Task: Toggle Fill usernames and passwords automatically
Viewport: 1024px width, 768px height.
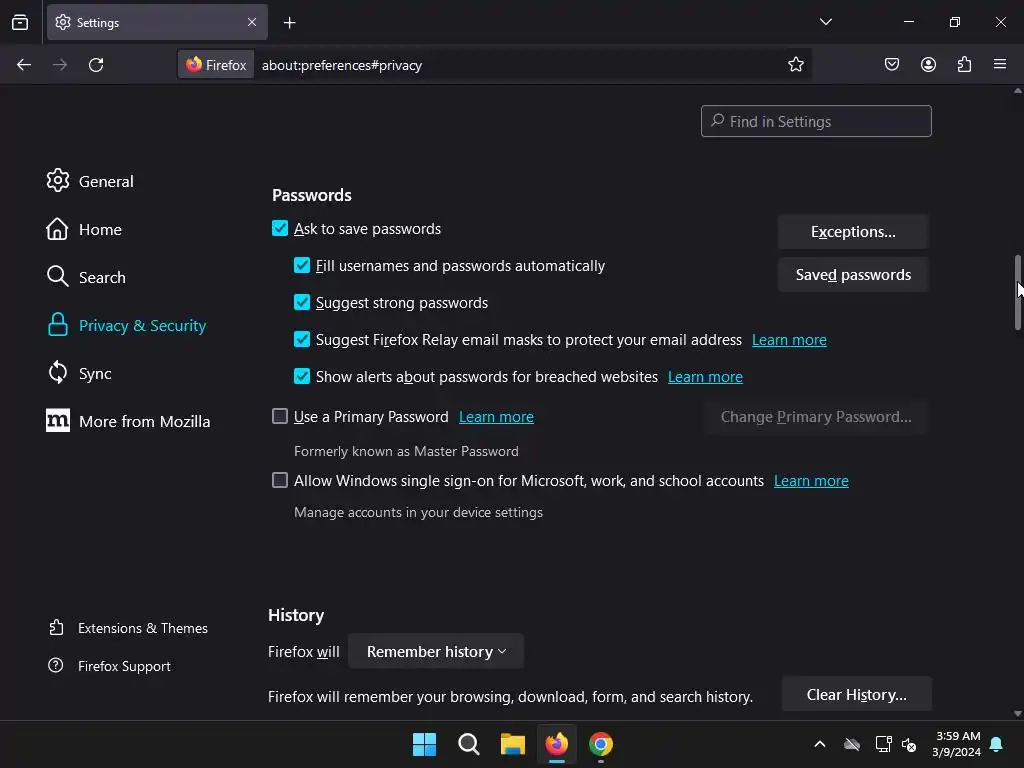Action: 302,265
